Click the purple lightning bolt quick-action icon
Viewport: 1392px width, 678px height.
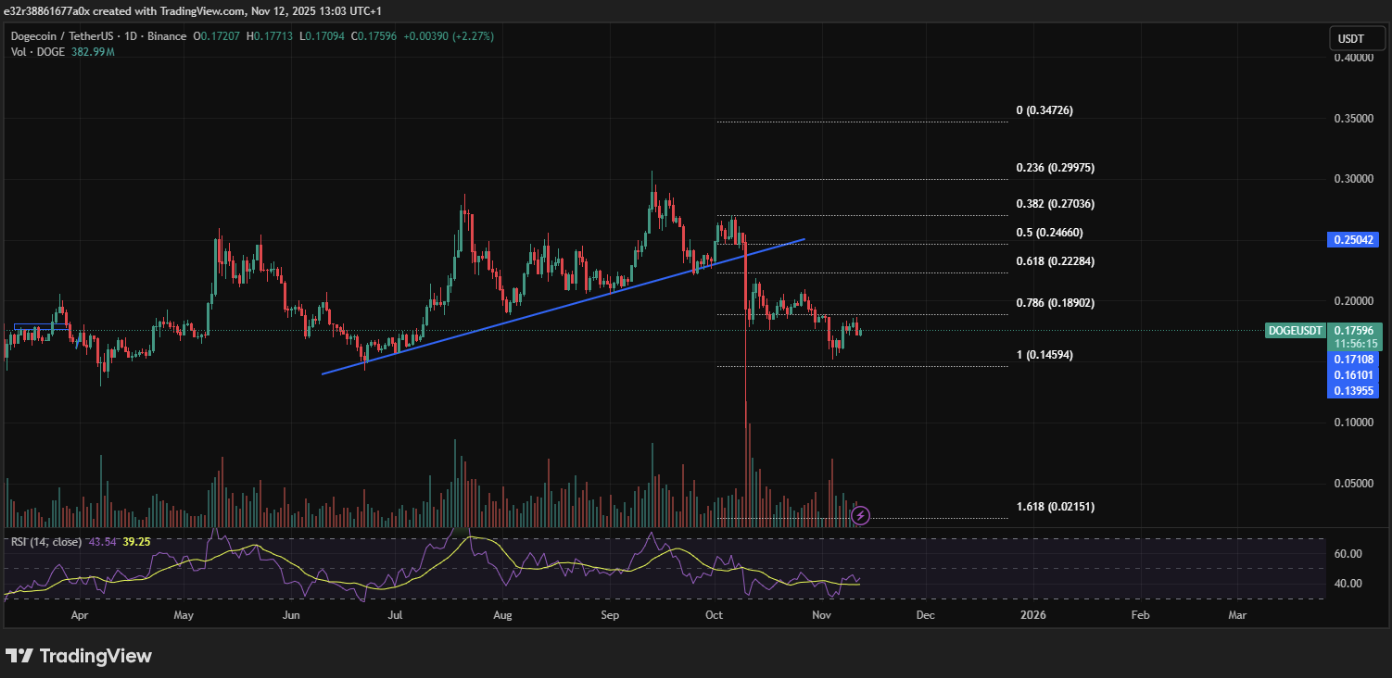860,515
